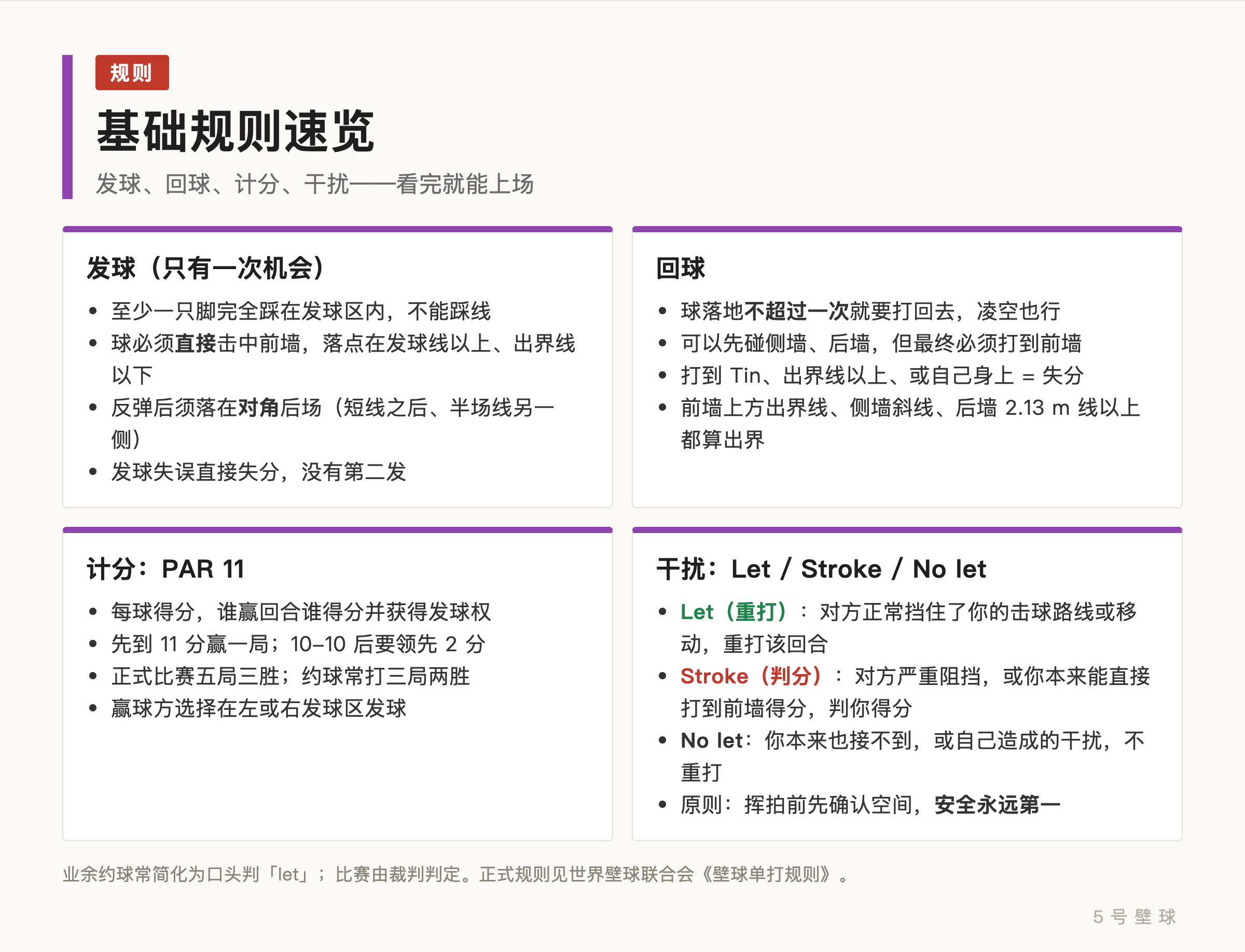Click bullet 反弹后须落在对角后场
This screenshot has width=1245, height=952.
[333, 423]
